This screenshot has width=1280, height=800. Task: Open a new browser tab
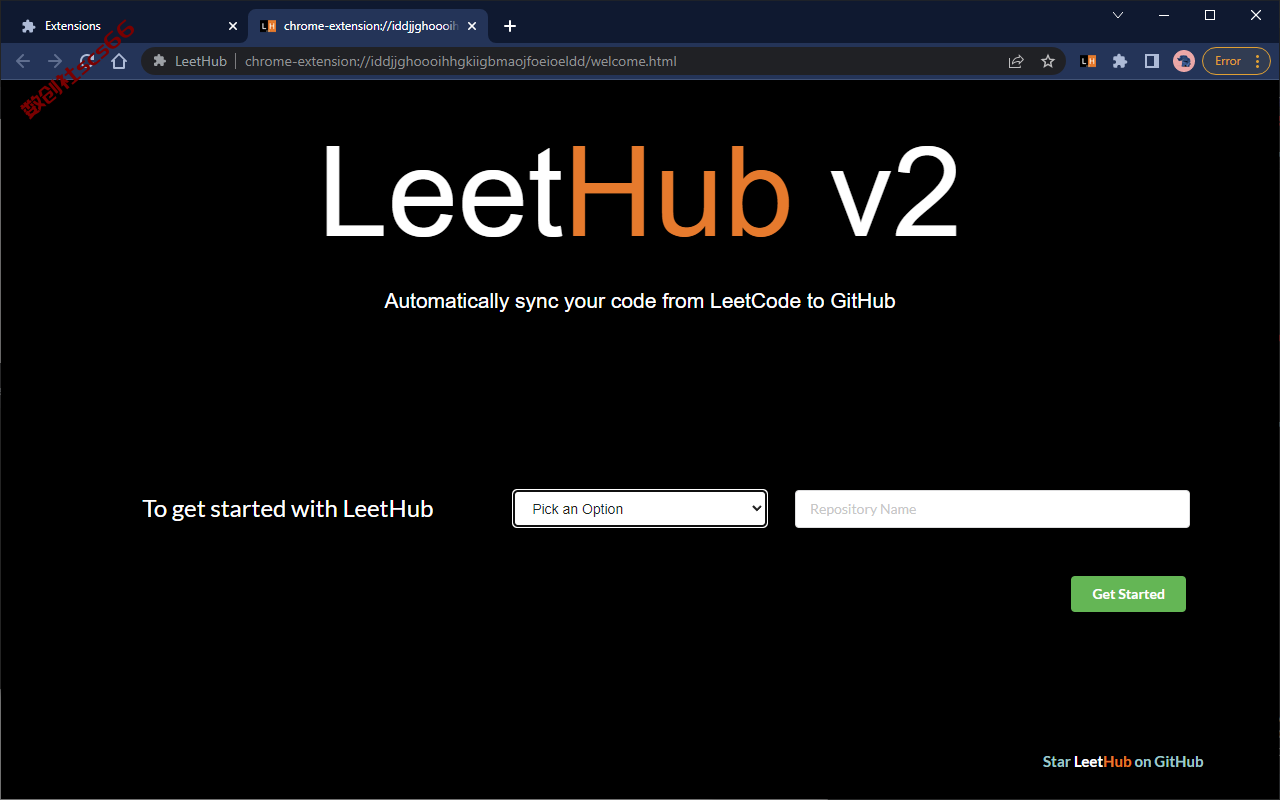[x=510, y=26]
